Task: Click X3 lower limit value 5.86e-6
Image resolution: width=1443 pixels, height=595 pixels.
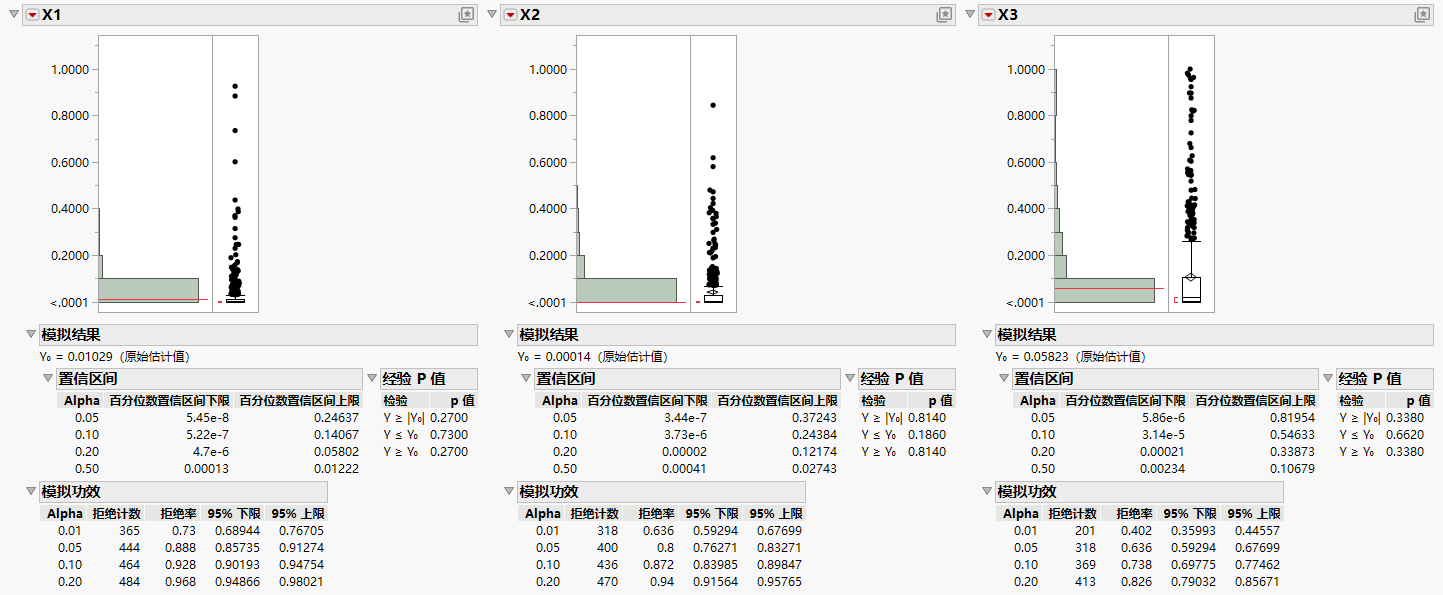Action: point(1163,418)
